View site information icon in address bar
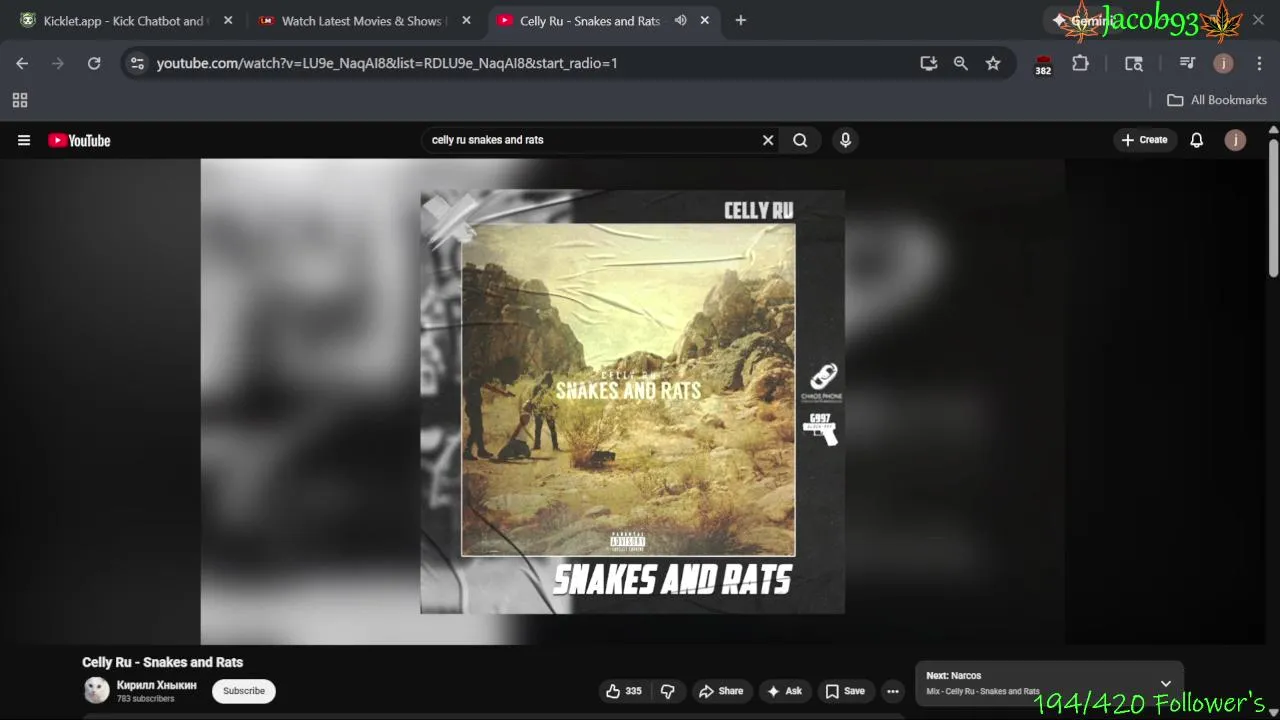1280x720 pixels. point(137,63)
